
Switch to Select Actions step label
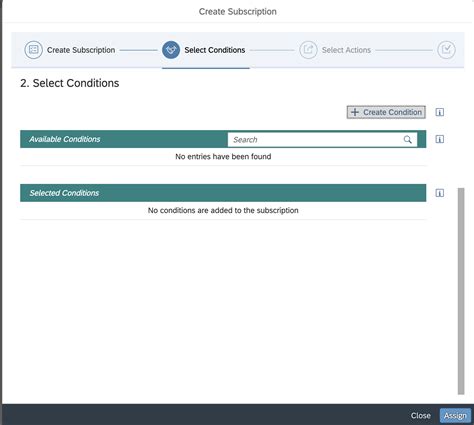click(x=346, y=50)
